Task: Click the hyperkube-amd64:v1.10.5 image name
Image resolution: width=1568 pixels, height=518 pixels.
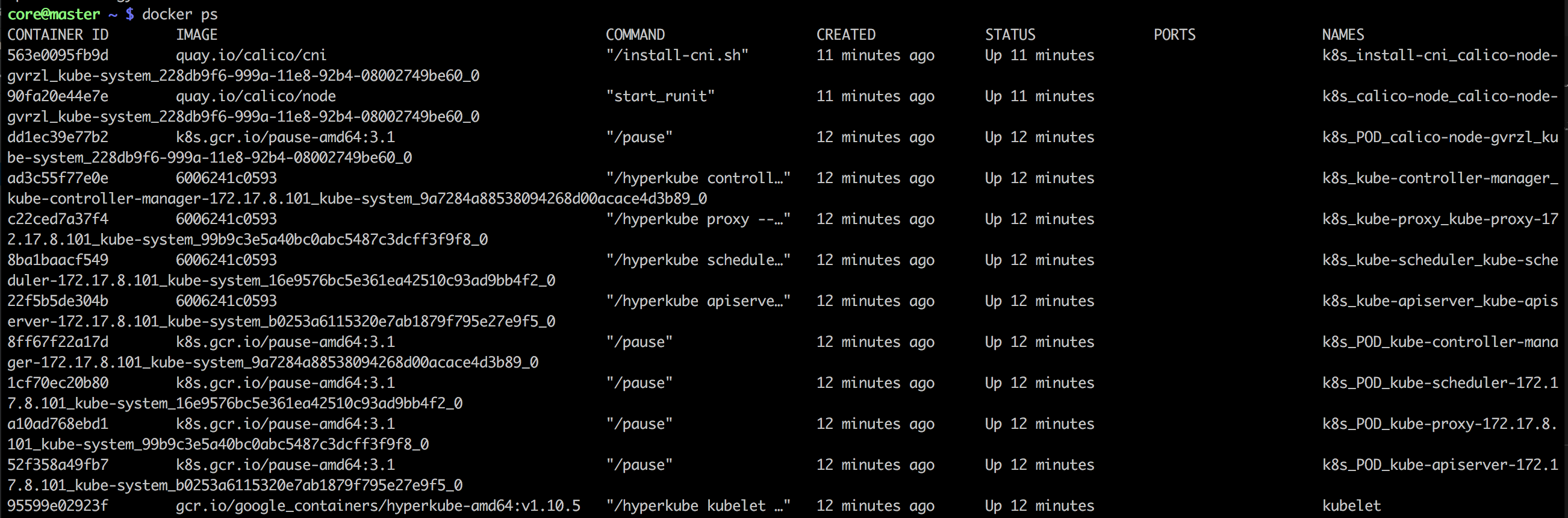Action: click(x=378, y=506)
